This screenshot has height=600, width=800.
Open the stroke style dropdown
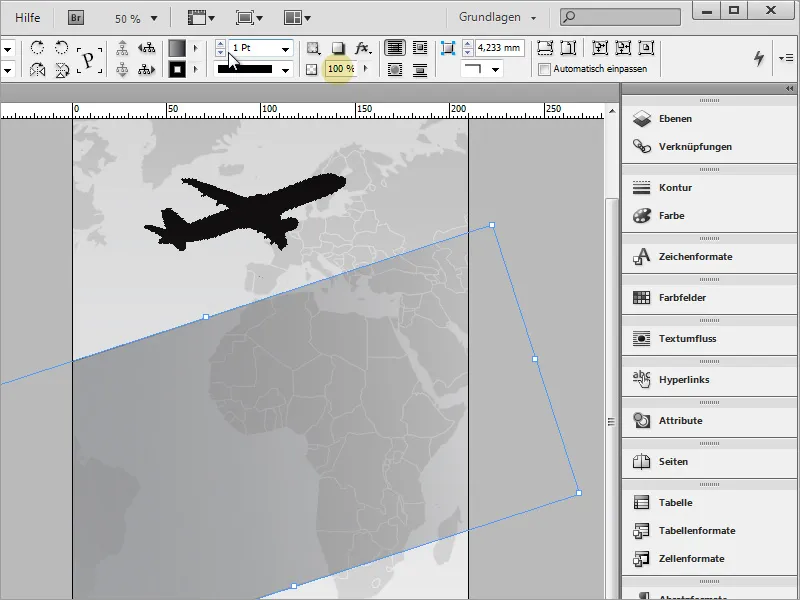tap(285, 69)
